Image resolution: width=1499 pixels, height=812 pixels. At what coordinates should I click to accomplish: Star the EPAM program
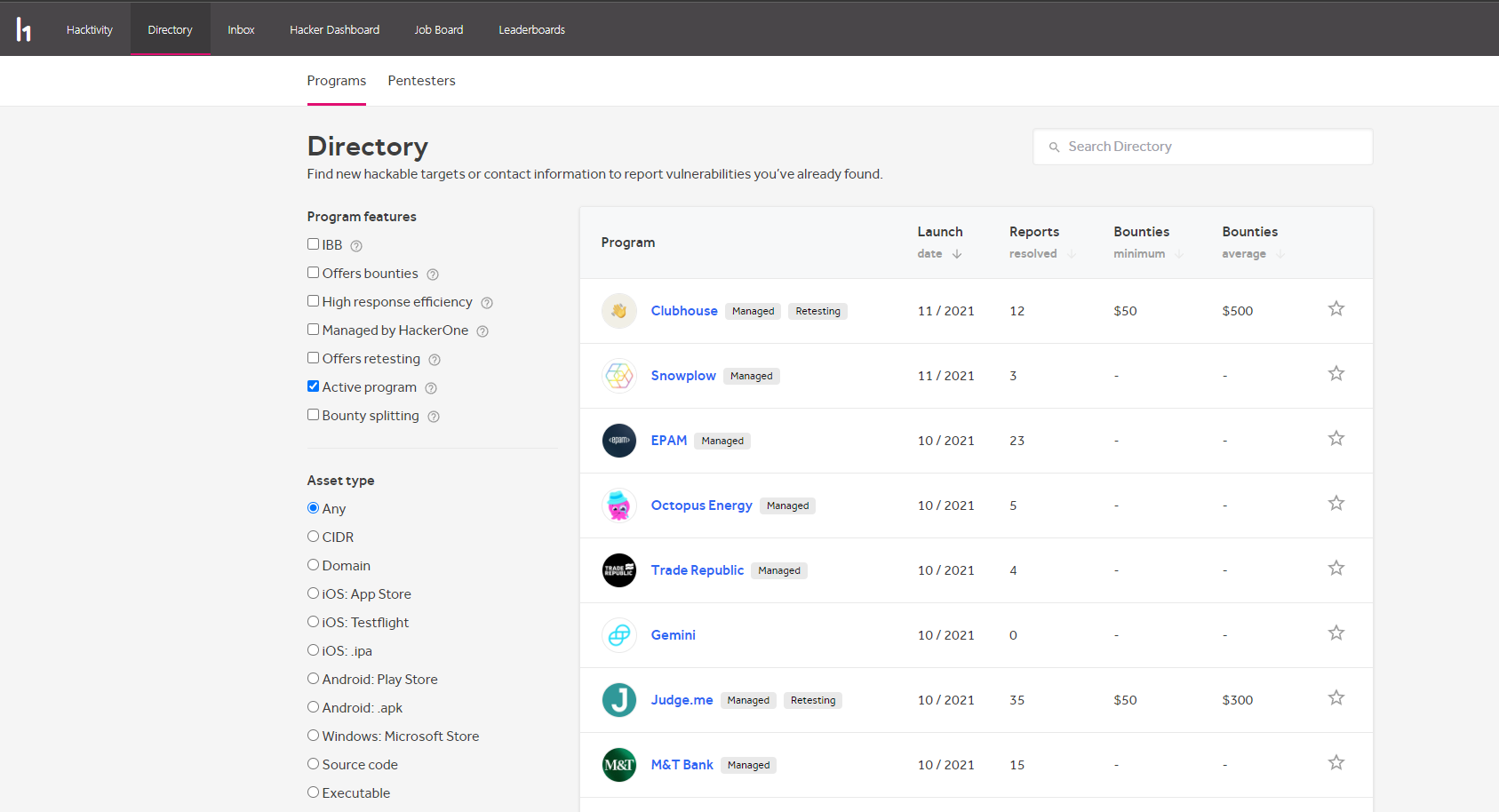1336,438
